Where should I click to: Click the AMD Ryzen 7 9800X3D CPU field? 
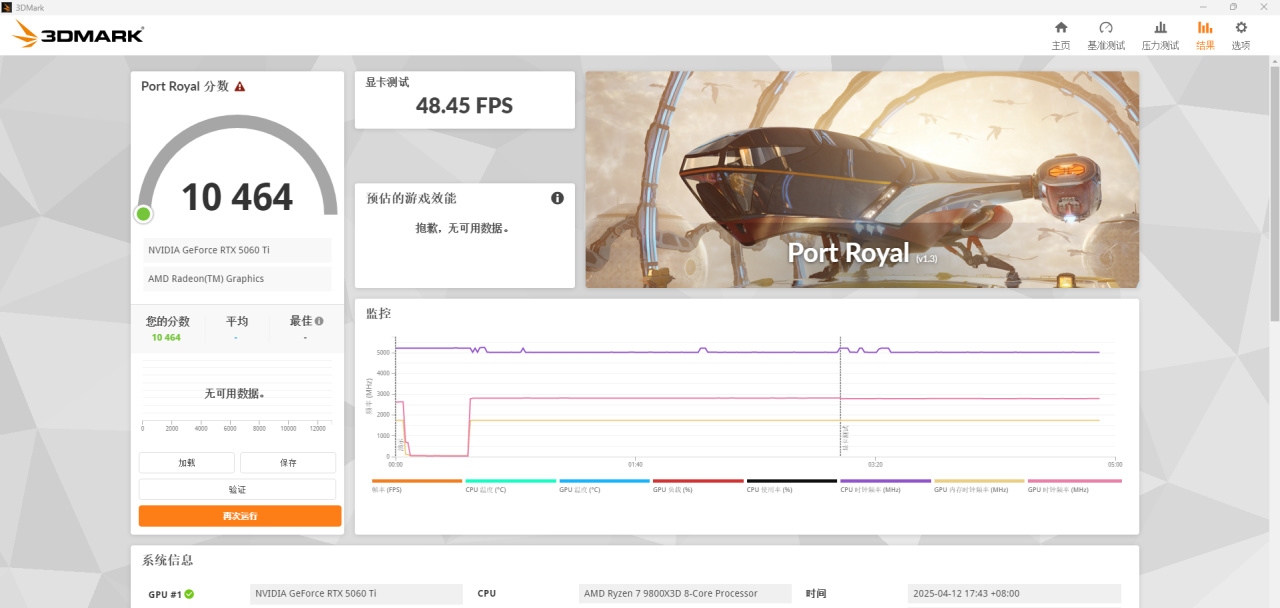tap(687, 594)
